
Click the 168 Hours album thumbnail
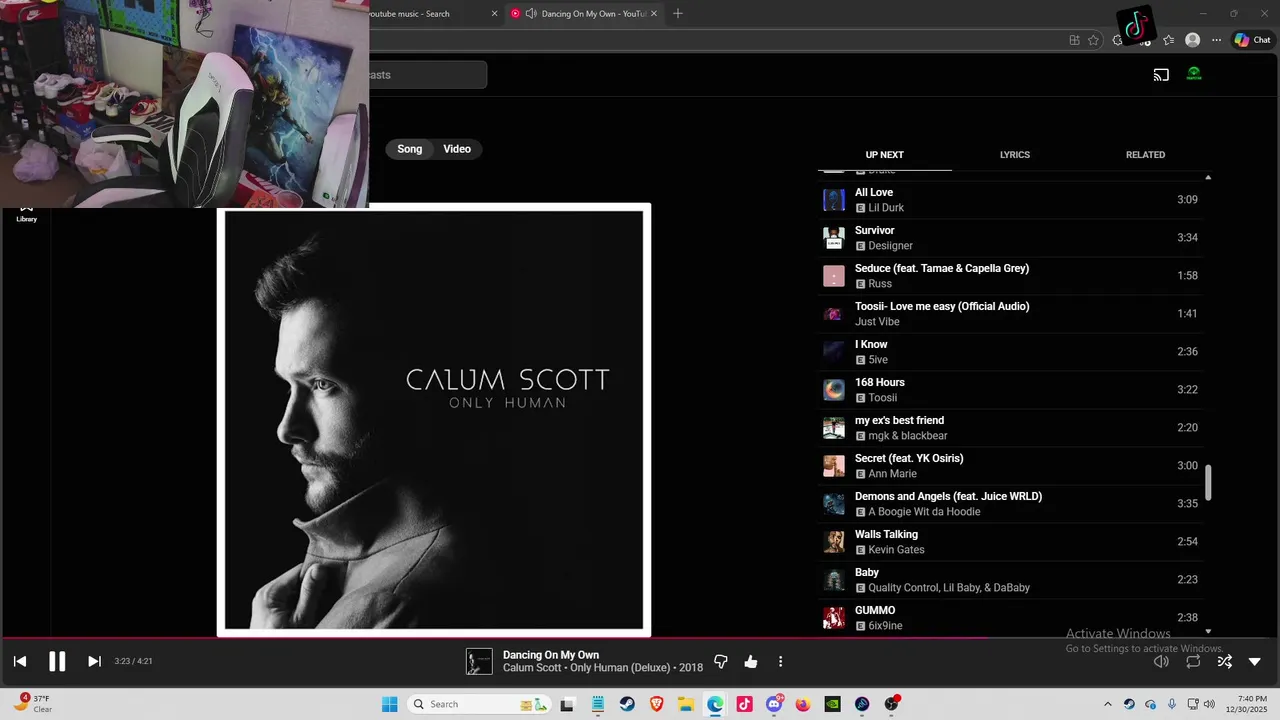(x=834, y=390)
